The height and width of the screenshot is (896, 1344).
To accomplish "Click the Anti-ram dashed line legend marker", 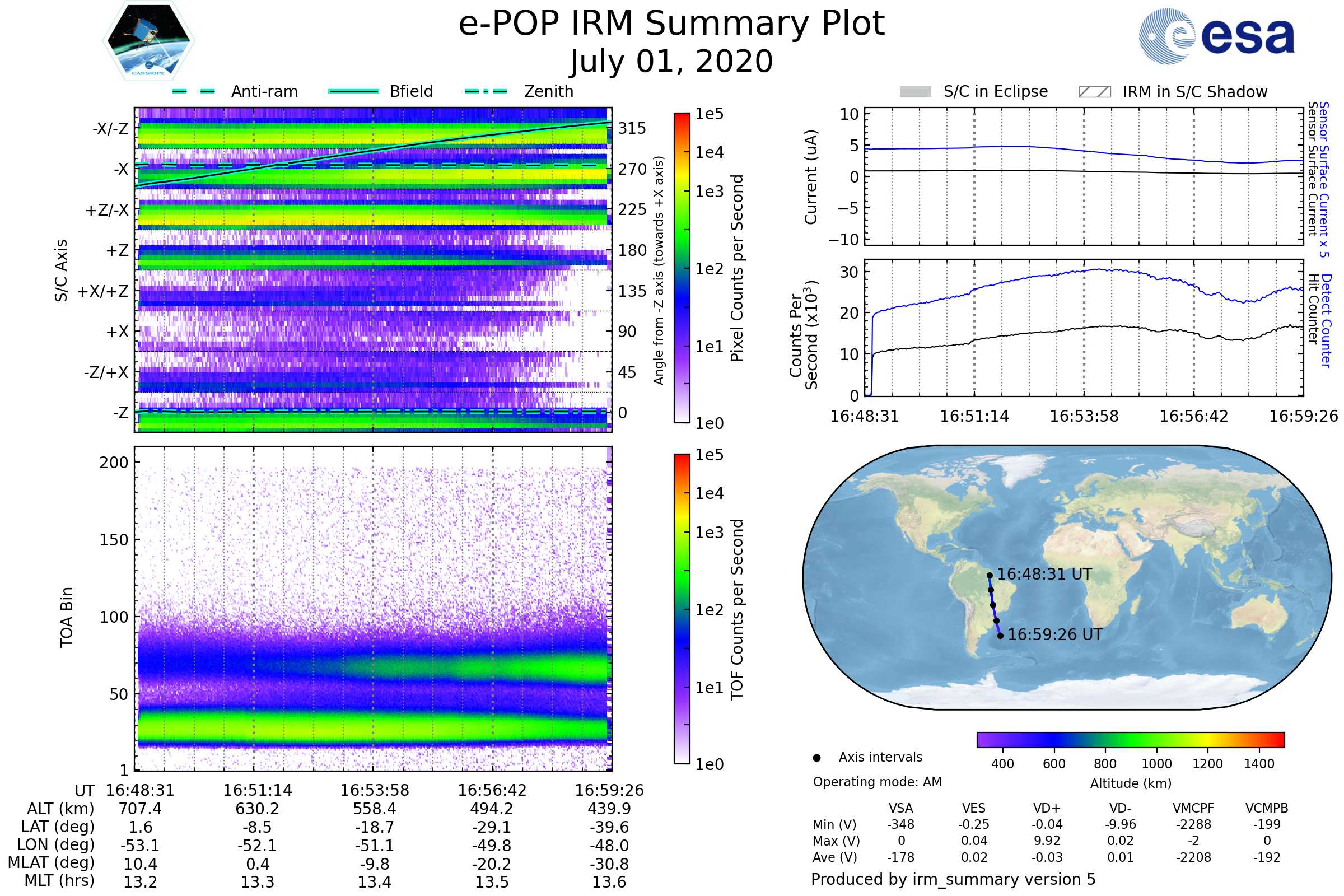I will tap(194, 91).
